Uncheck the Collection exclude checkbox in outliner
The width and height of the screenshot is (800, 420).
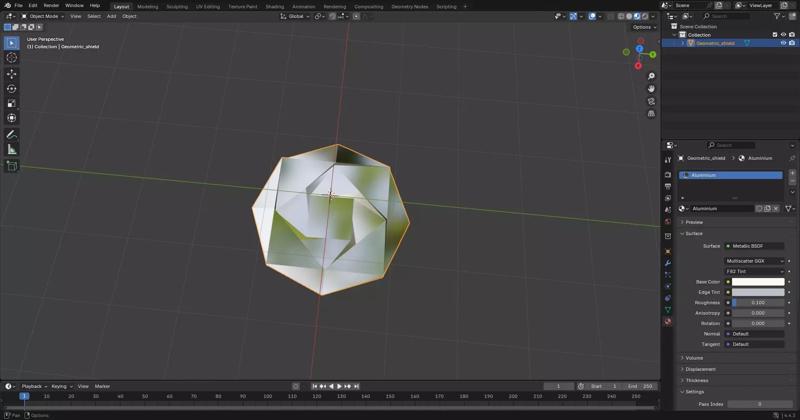(x=775, y=35)
